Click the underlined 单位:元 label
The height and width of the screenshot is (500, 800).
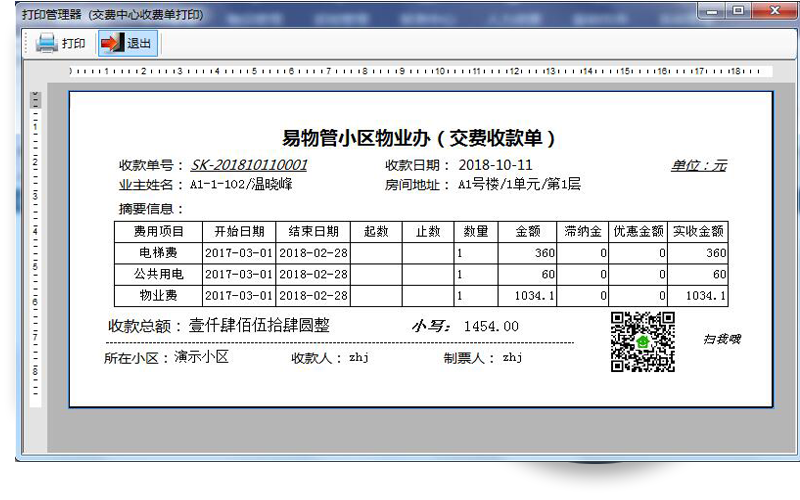coord(698,165)
